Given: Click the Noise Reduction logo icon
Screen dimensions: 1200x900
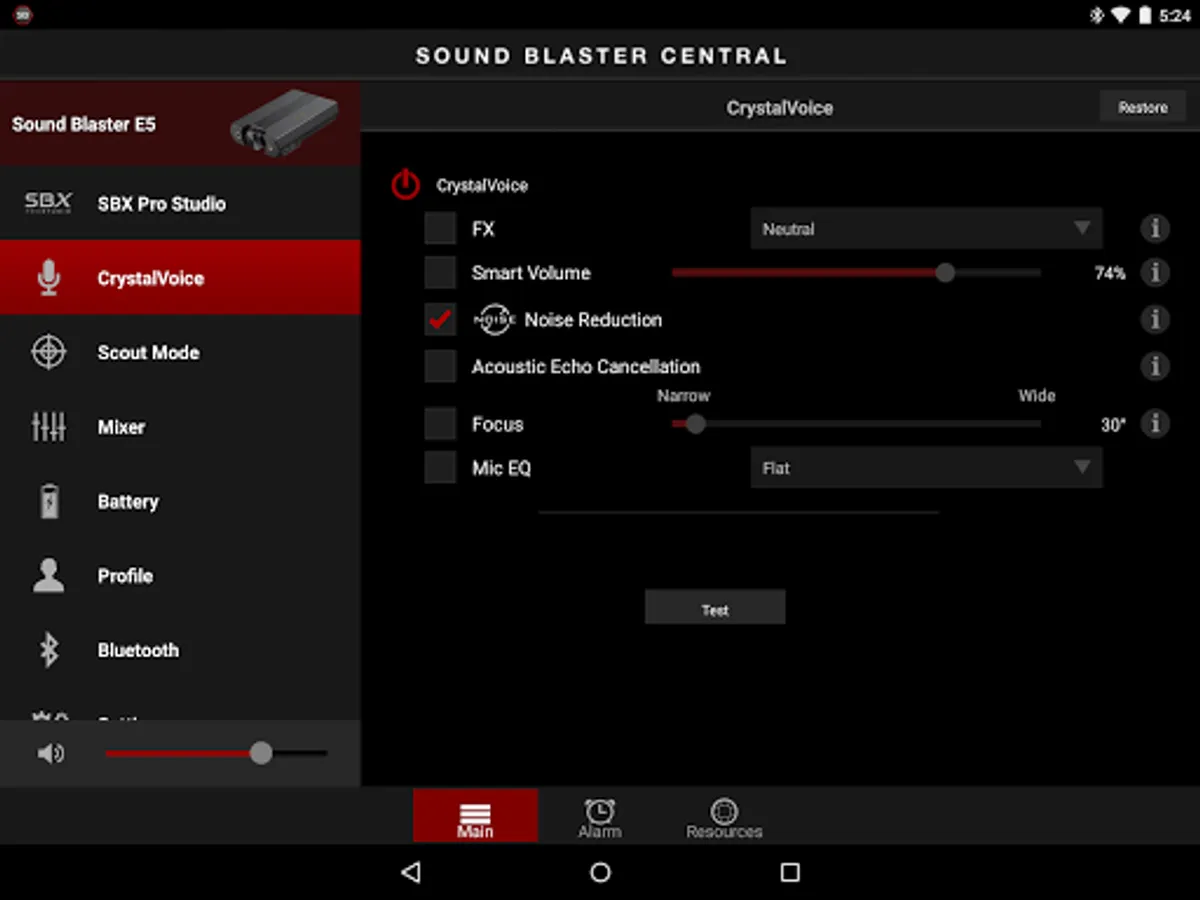Looking at the screenshot, I should click(493, 320).
